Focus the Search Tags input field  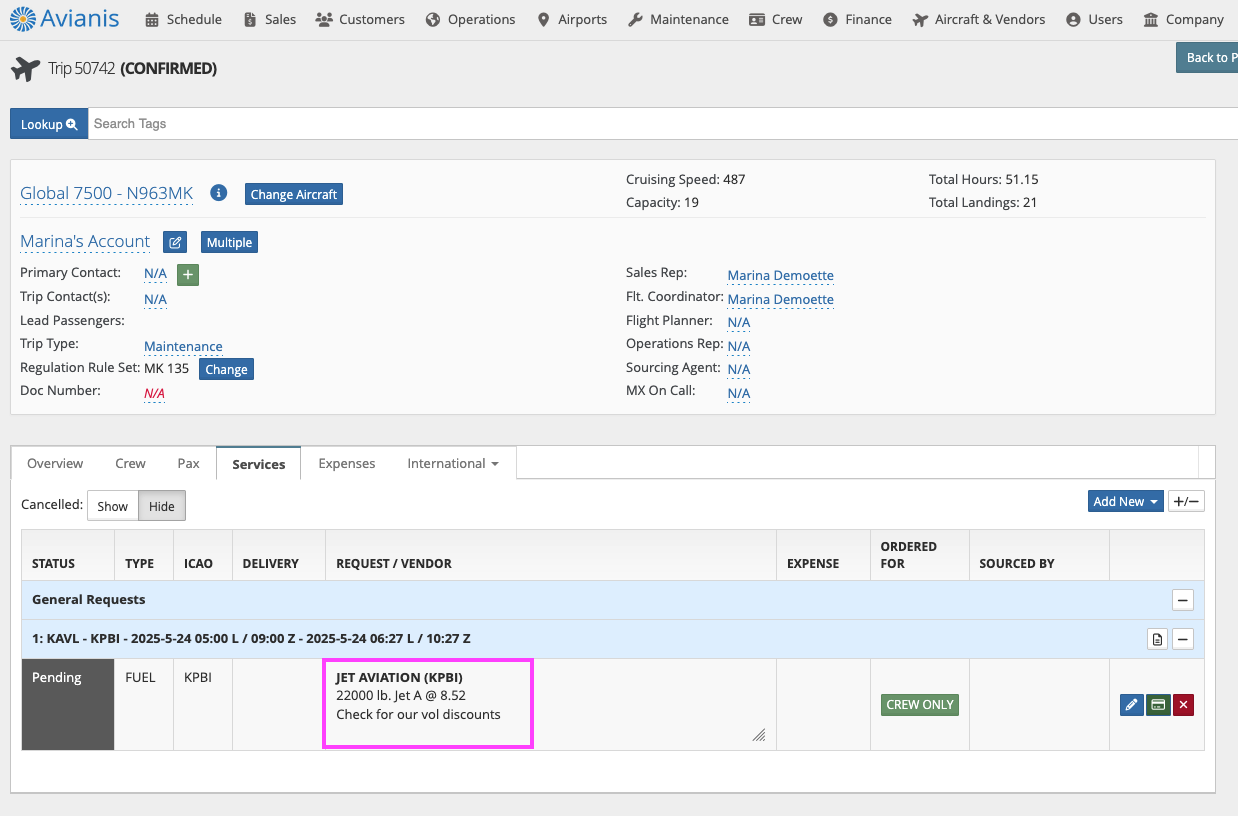(663, 124)
